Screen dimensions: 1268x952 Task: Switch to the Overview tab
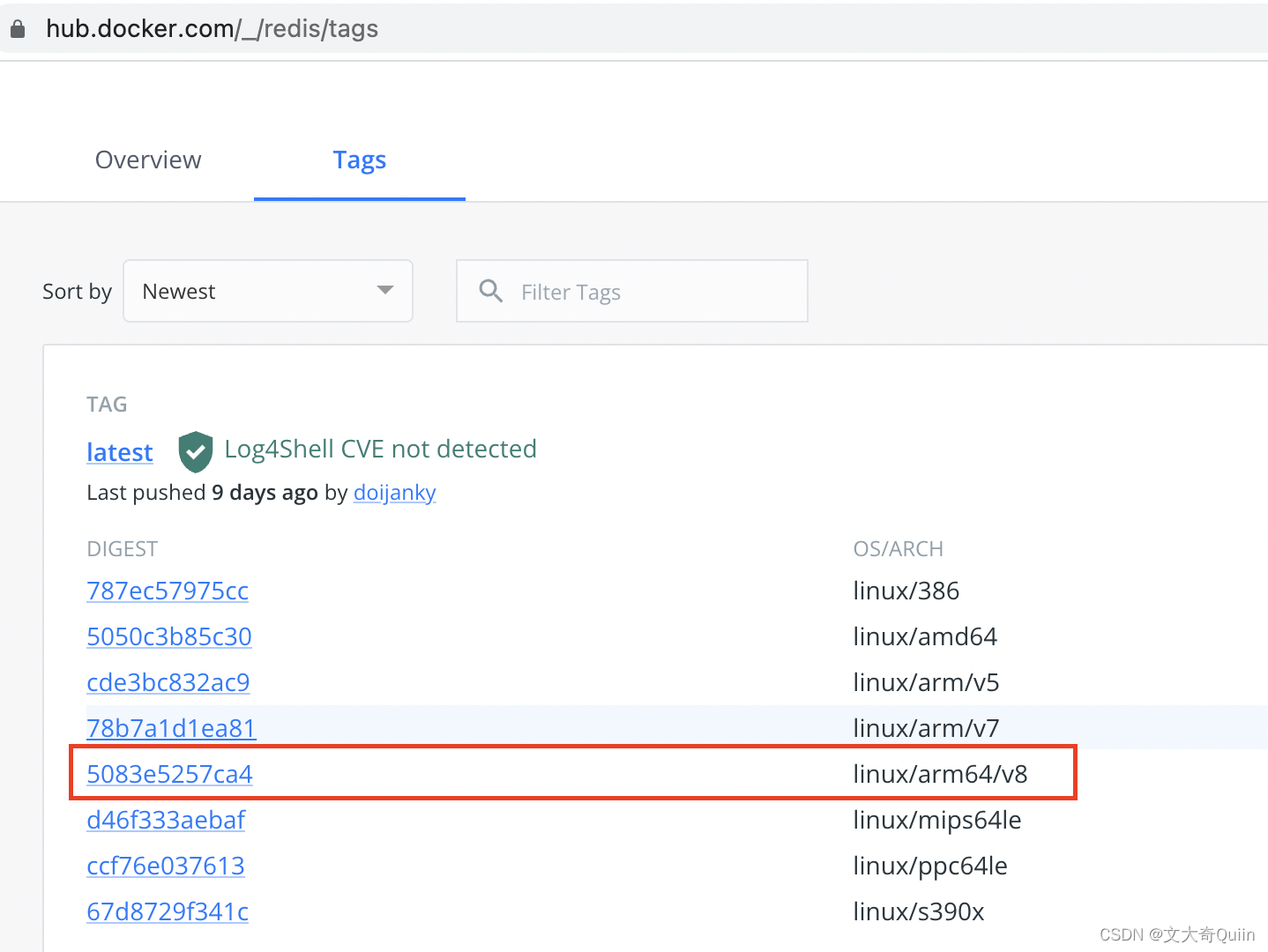click(148, 160)
